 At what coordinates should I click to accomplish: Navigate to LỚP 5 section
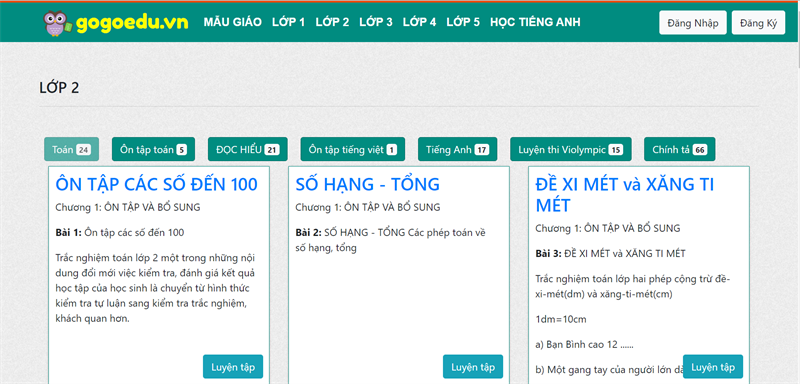[x=463, y=22]
